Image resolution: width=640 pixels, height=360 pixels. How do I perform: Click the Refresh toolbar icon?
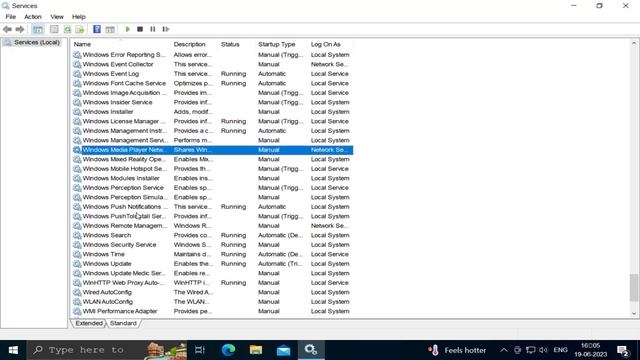(67, 29)
